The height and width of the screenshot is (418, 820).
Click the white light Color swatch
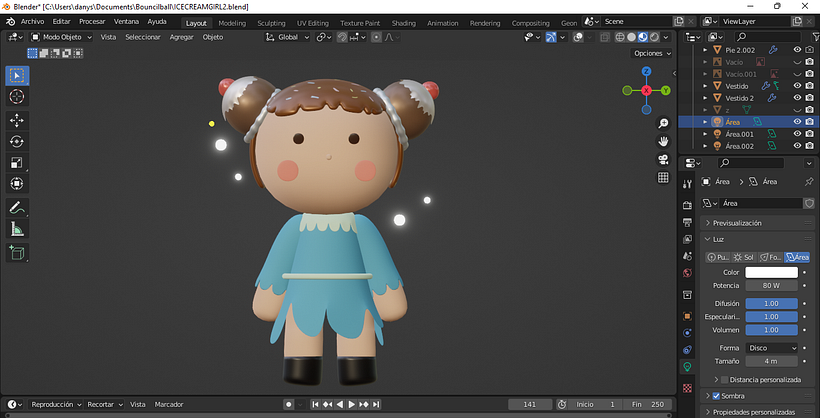click(771, 273)
